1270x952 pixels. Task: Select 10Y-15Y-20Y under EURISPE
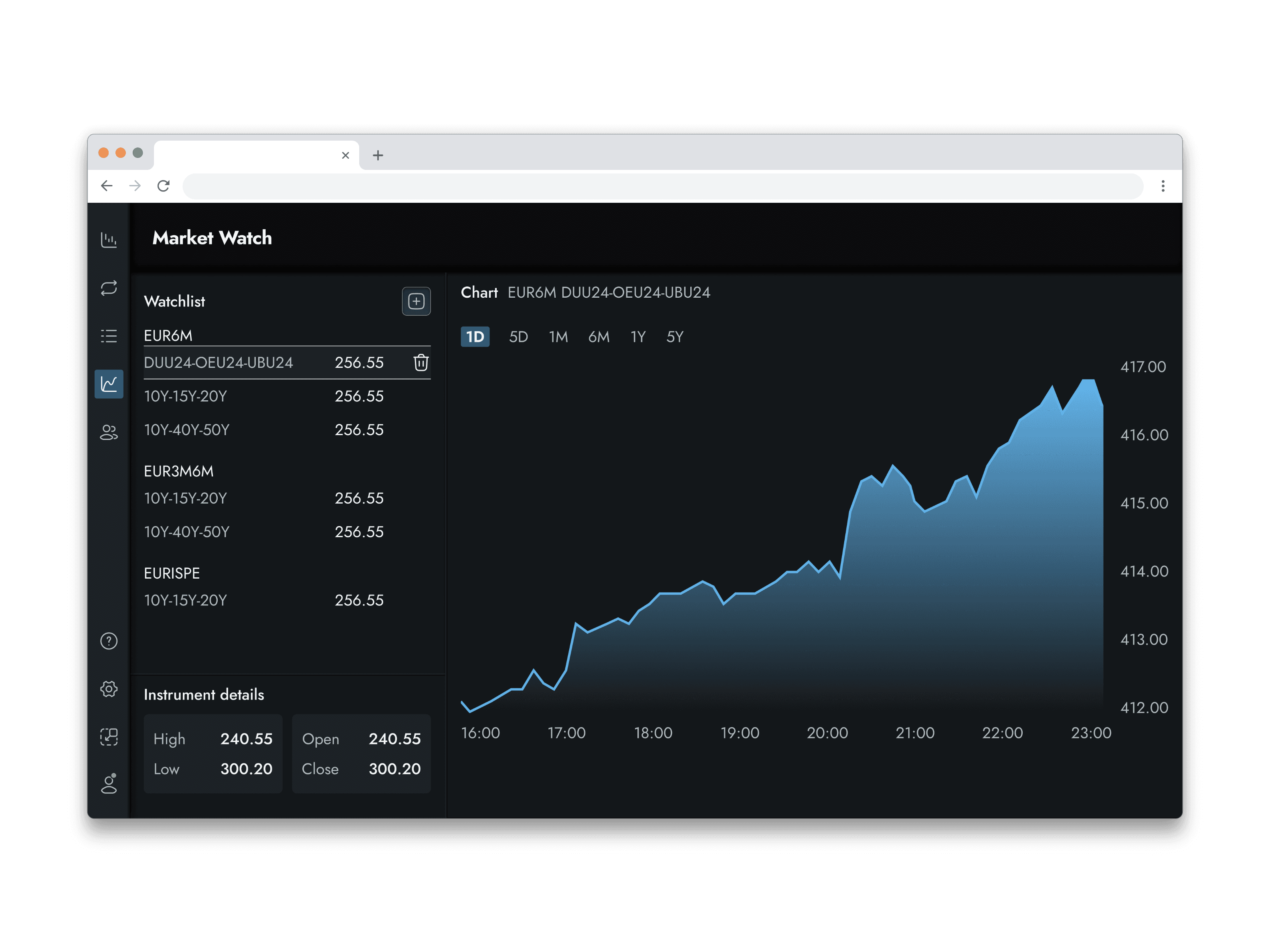pos(287,600)
